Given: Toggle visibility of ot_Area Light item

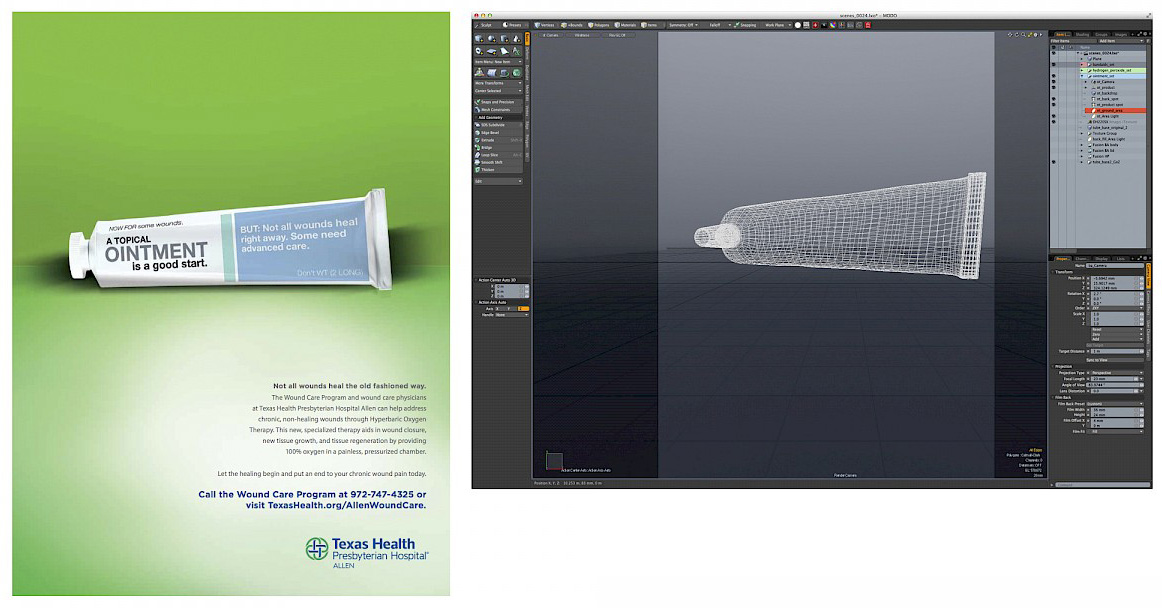Looking at the screenshot, I should click(1054, 116).
